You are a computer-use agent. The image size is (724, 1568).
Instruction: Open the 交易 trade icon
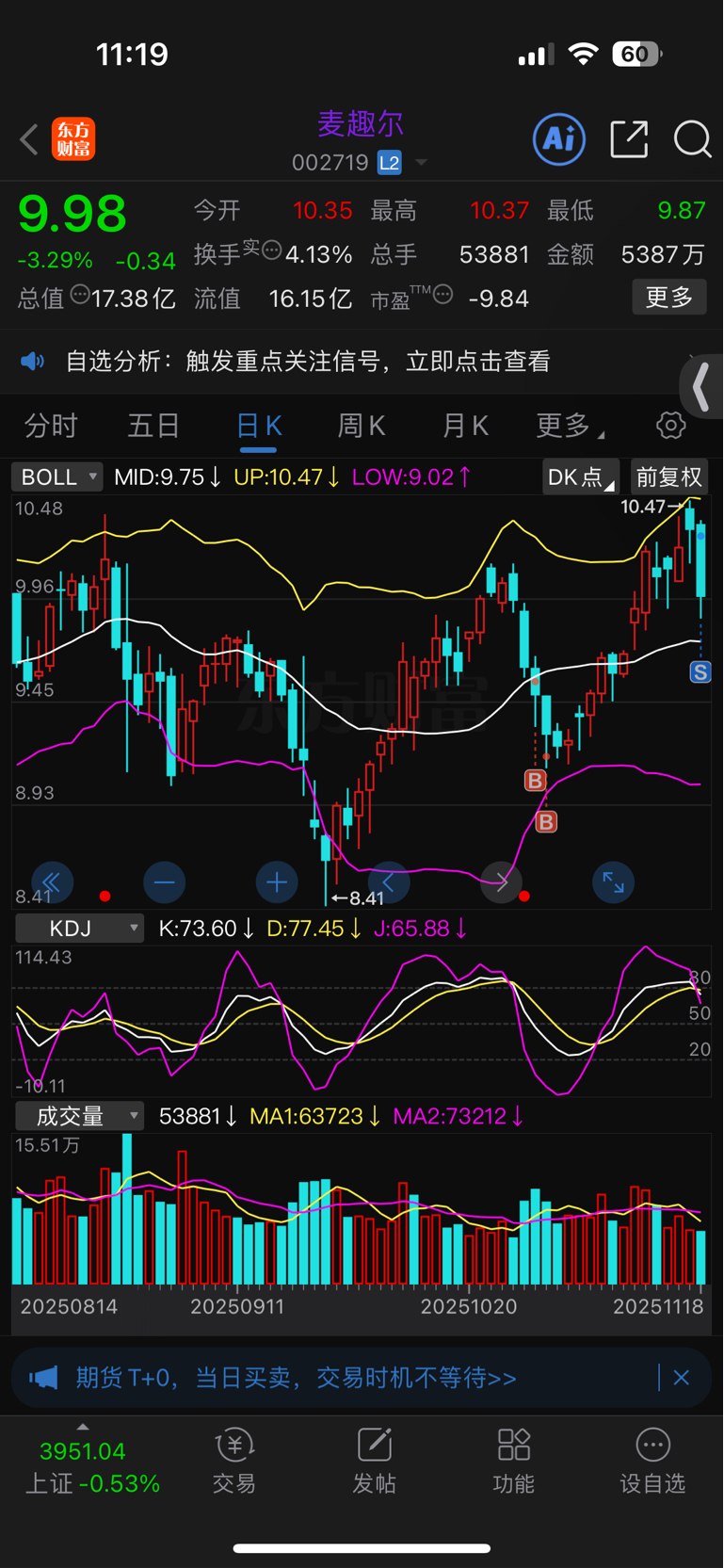click(x=234, y=1462)
